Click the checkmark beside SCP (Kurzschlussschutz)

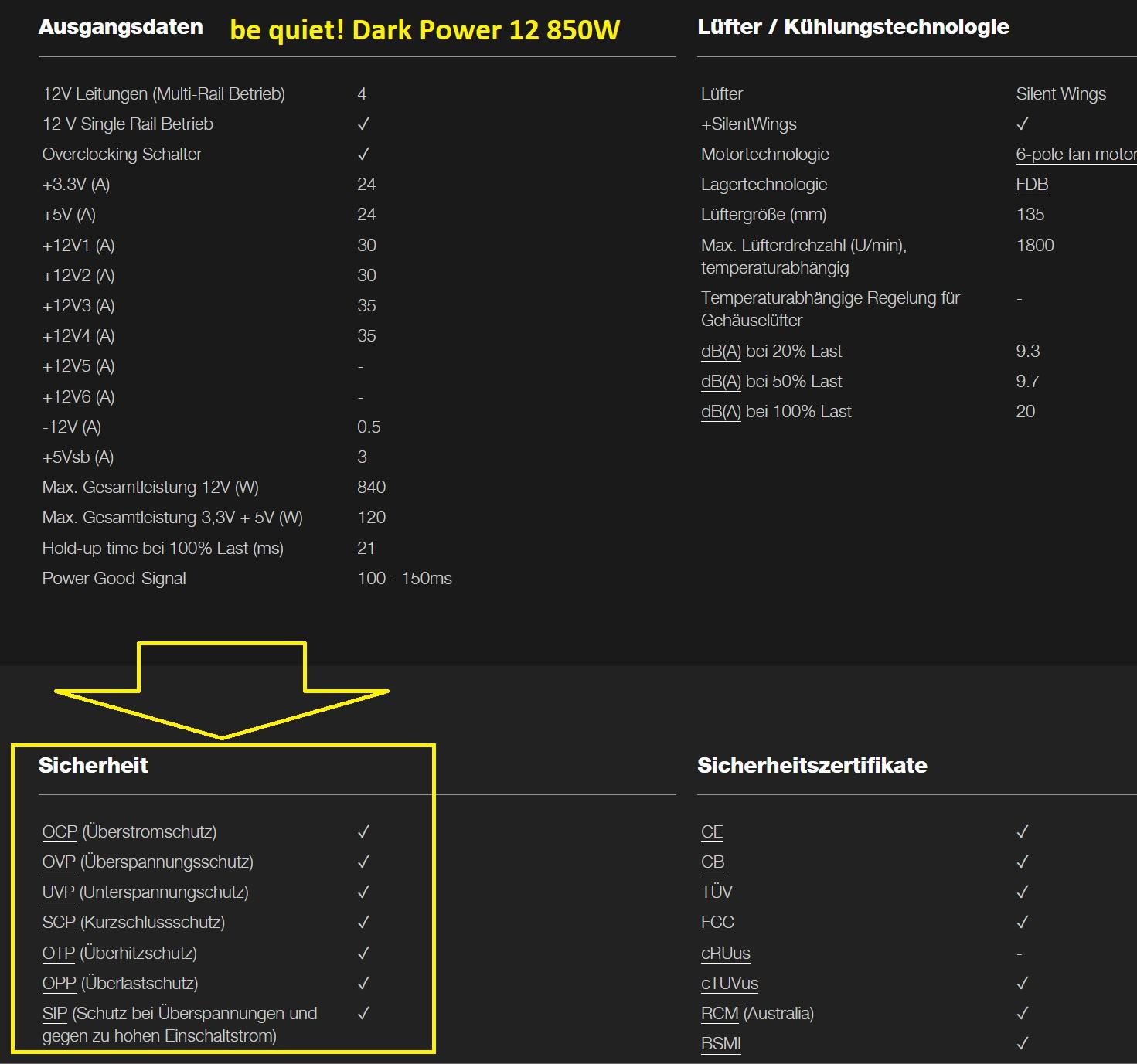coord(363,923)
